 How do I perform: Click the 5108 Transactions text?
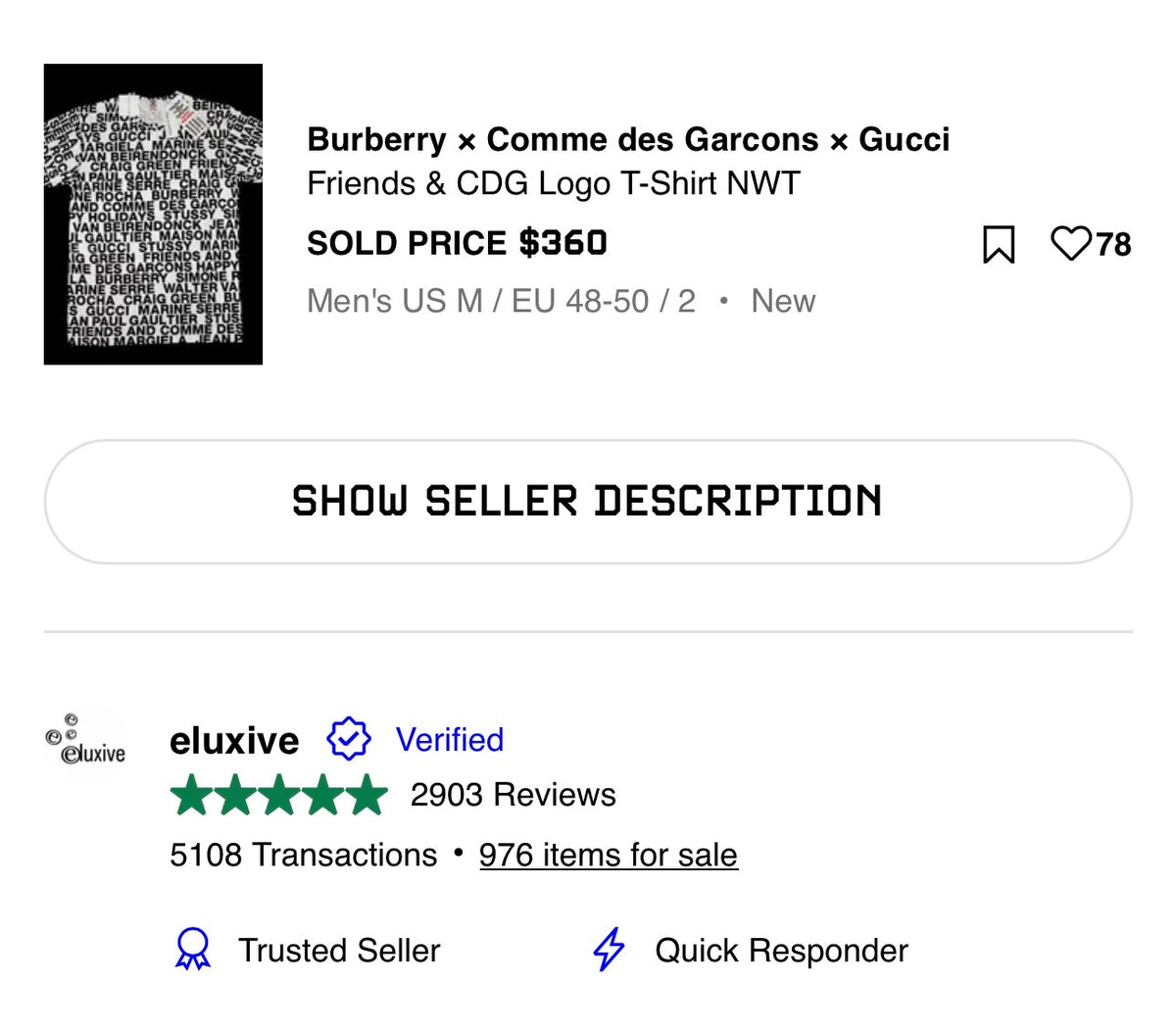click(304, 855)
